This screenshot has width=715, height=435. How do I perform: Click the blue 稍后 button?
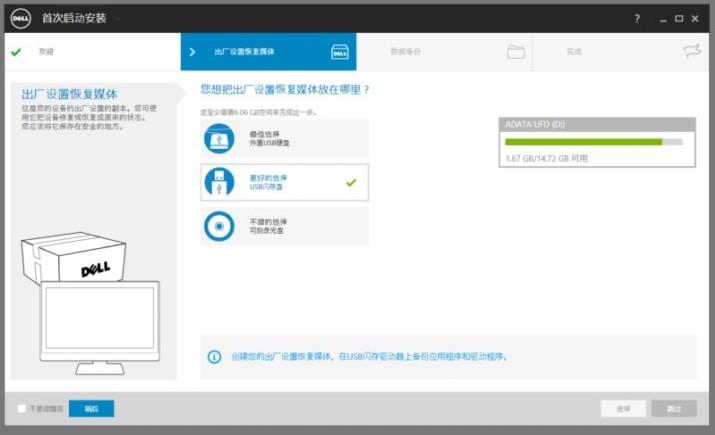click(x=92, y=409)
